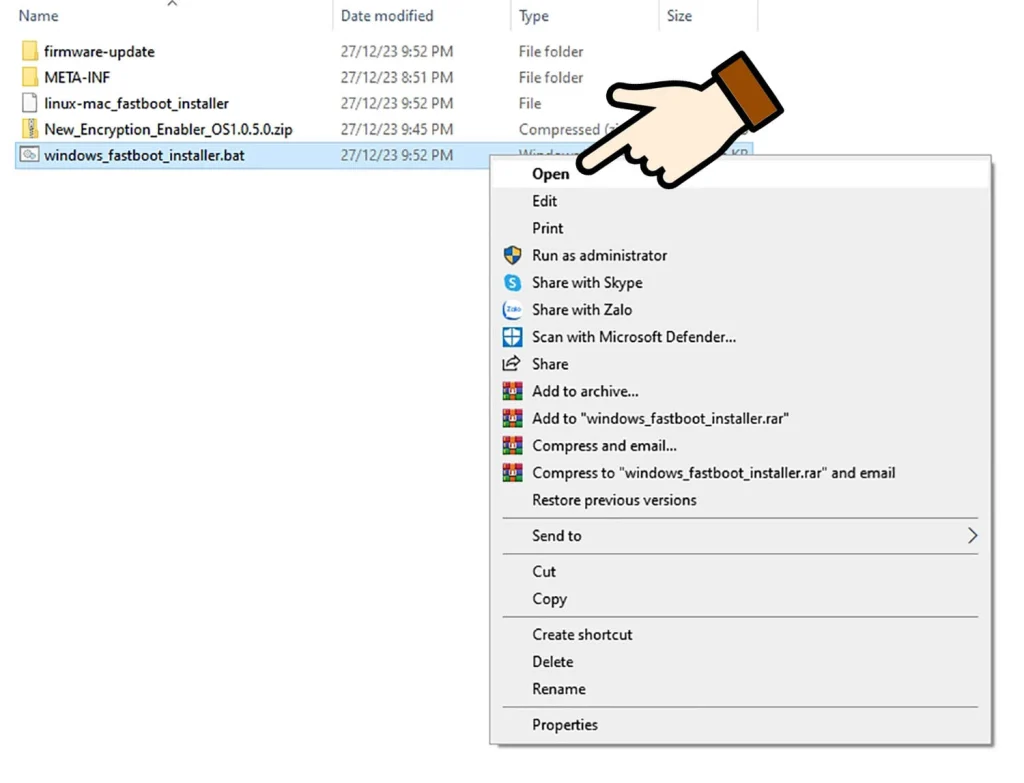Select Edit in the context menu
Image resolution: width=1024 pixels, height=783 pixels.
[x=545, y=201]
